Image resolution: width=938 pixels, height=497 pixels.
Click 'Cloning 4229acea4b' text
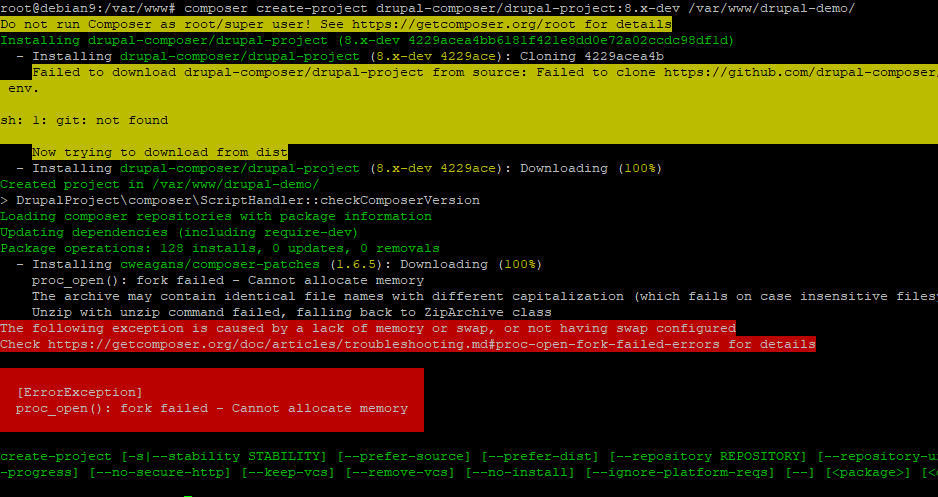(592, 56)
